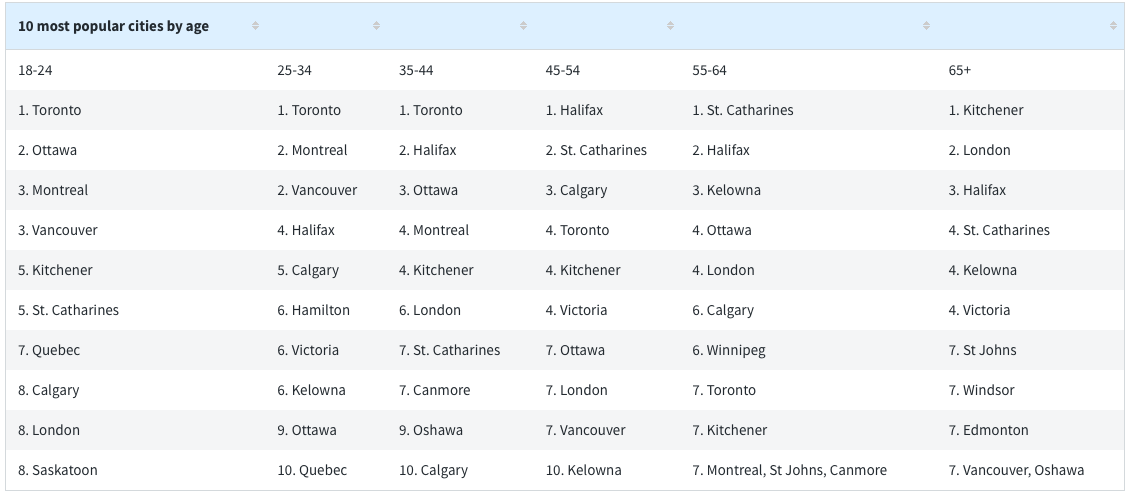The image size is (1129, 495).
Task: Sort the 65+ column using header arrows
Action: [1114, 26]
